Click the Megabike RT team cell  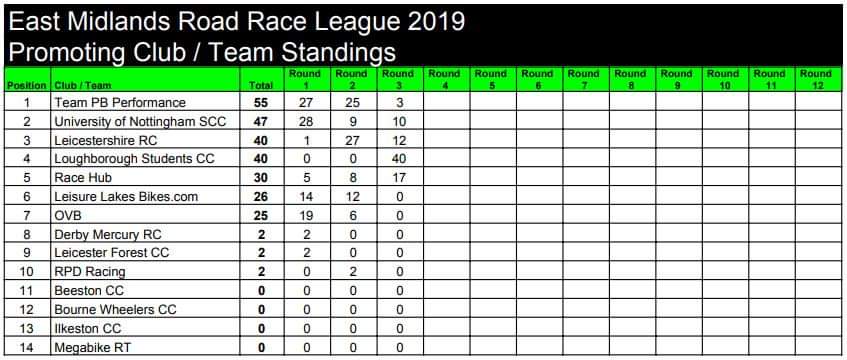145,347
